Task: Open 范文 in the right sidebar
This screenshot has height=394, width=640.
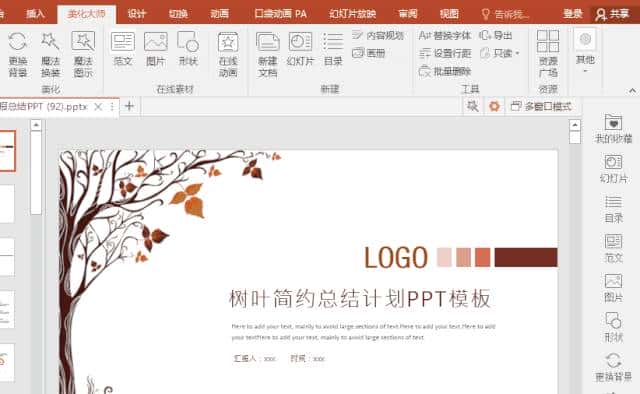Action: (613, 248)
